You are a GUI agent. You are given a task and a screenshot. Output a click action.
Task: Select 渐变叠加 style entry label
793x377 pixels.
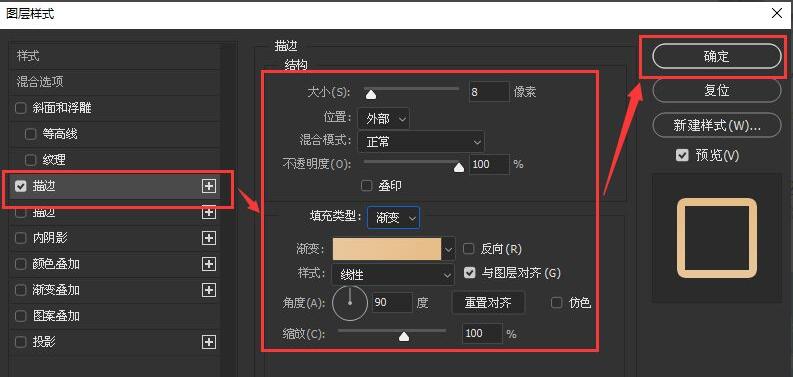pyautogui.click(x=56, y=290)
